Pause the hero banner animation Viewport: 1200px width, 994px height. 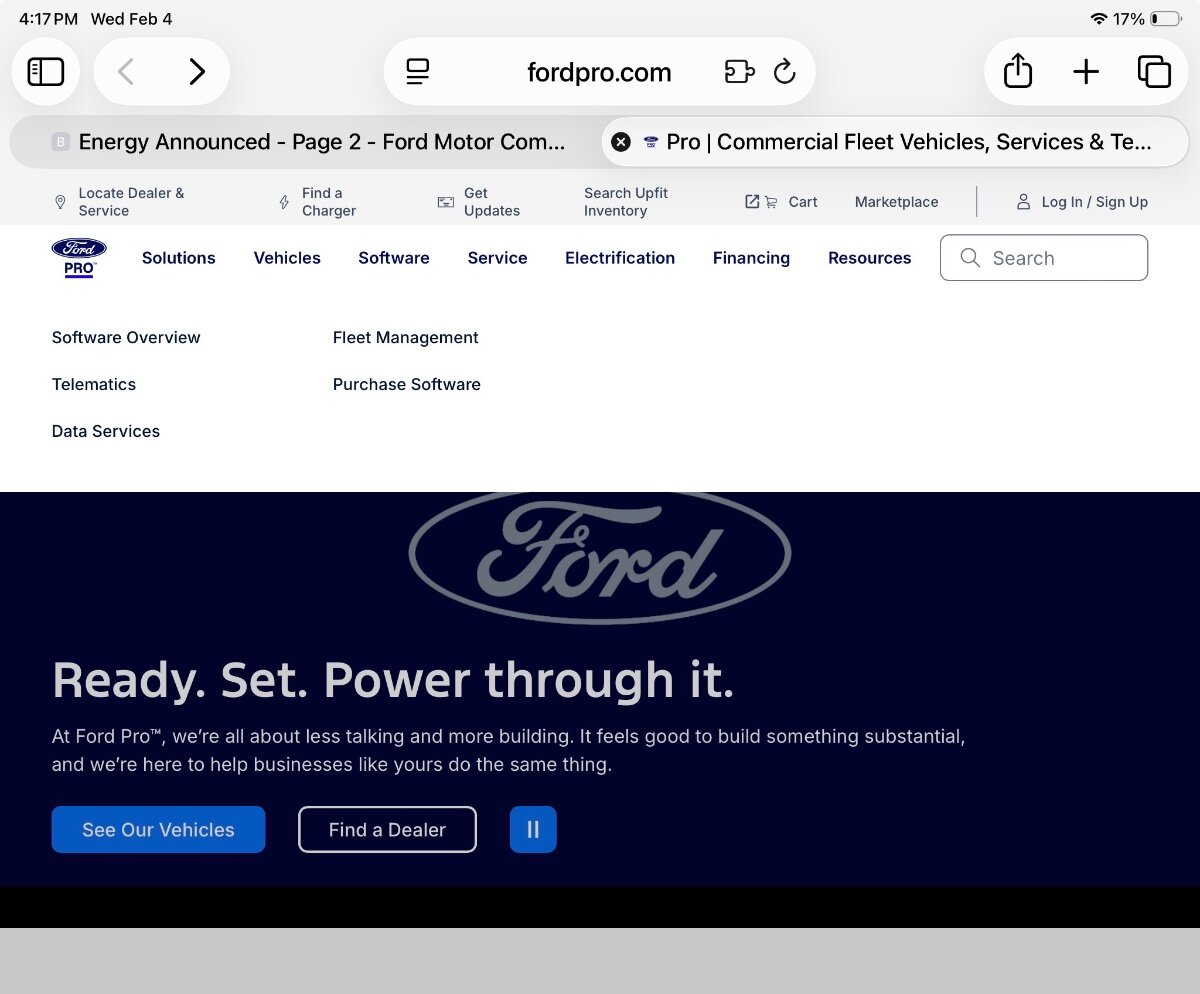click(x=533, y=829)
